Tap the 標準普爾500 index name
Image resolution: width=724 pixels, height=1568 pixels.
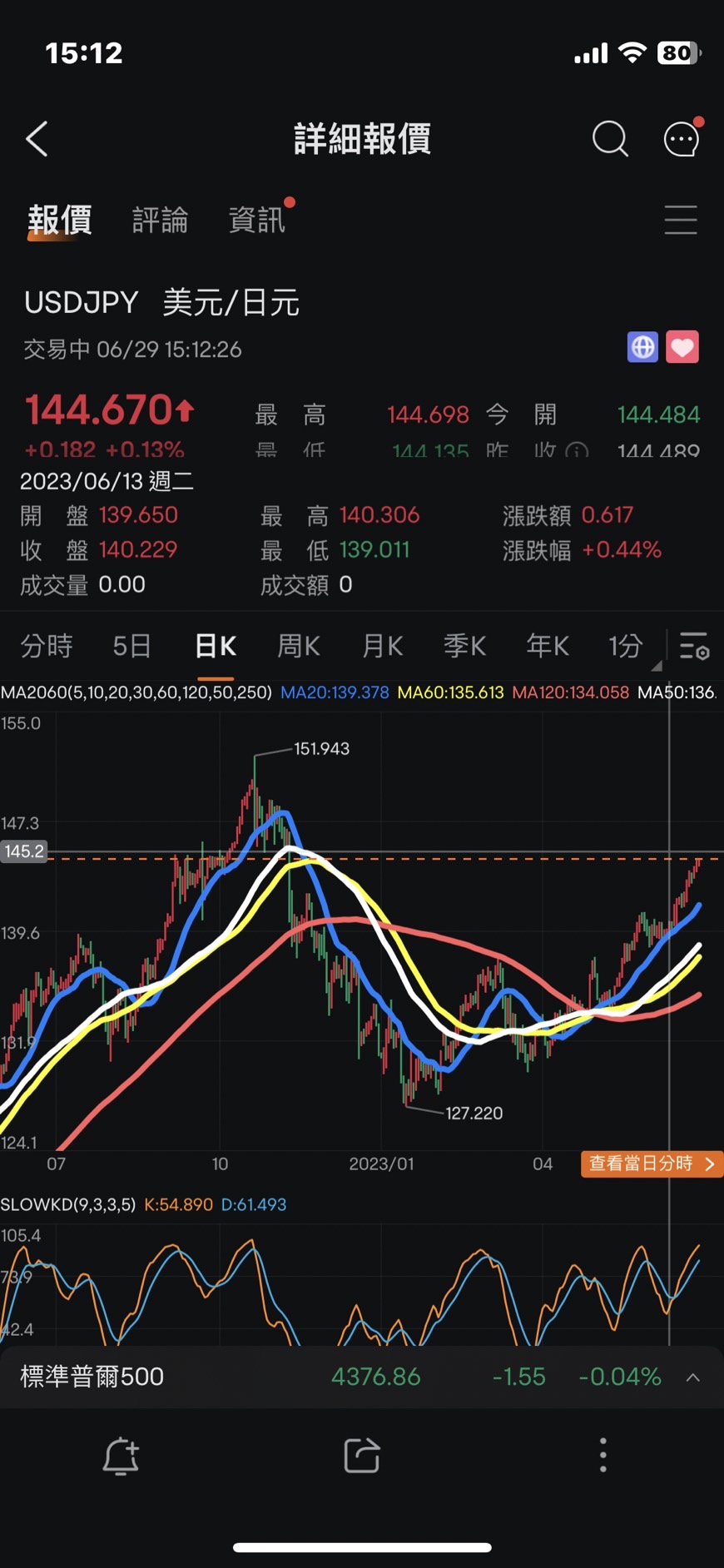[x=92, y=1377]
